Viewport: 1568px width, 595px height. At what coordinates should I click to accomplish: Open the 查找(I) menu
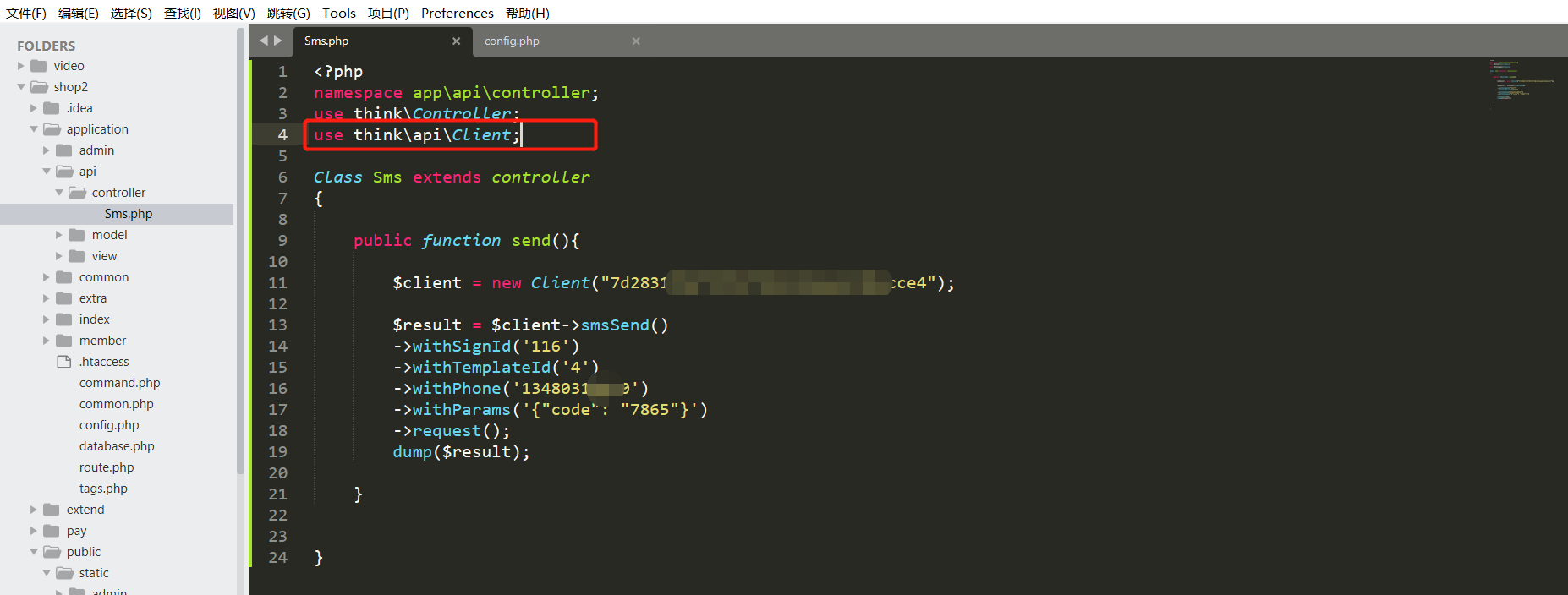tap(183, 13)
